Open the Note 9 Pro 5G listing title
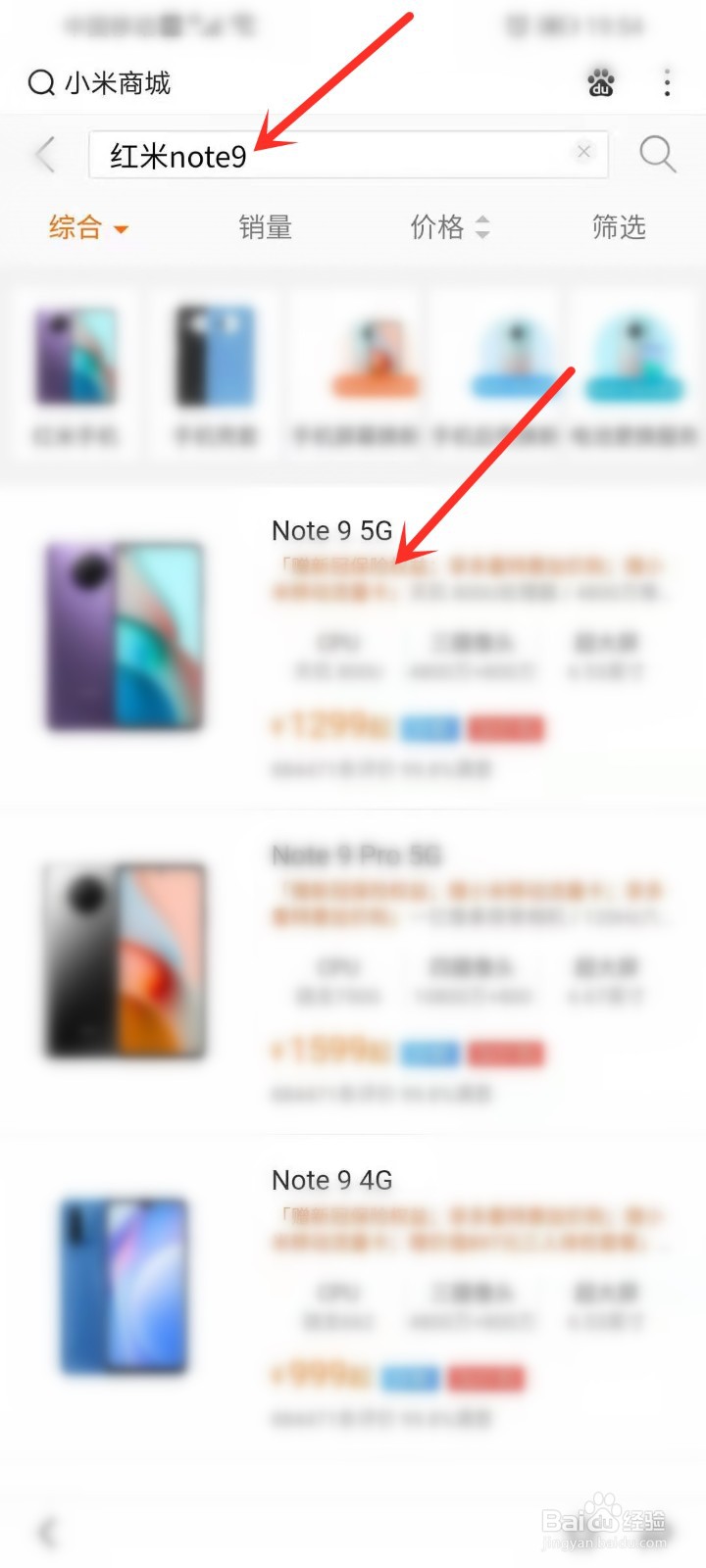The image size is (706, 1568). pyautogui.click(x=356, y=855)
